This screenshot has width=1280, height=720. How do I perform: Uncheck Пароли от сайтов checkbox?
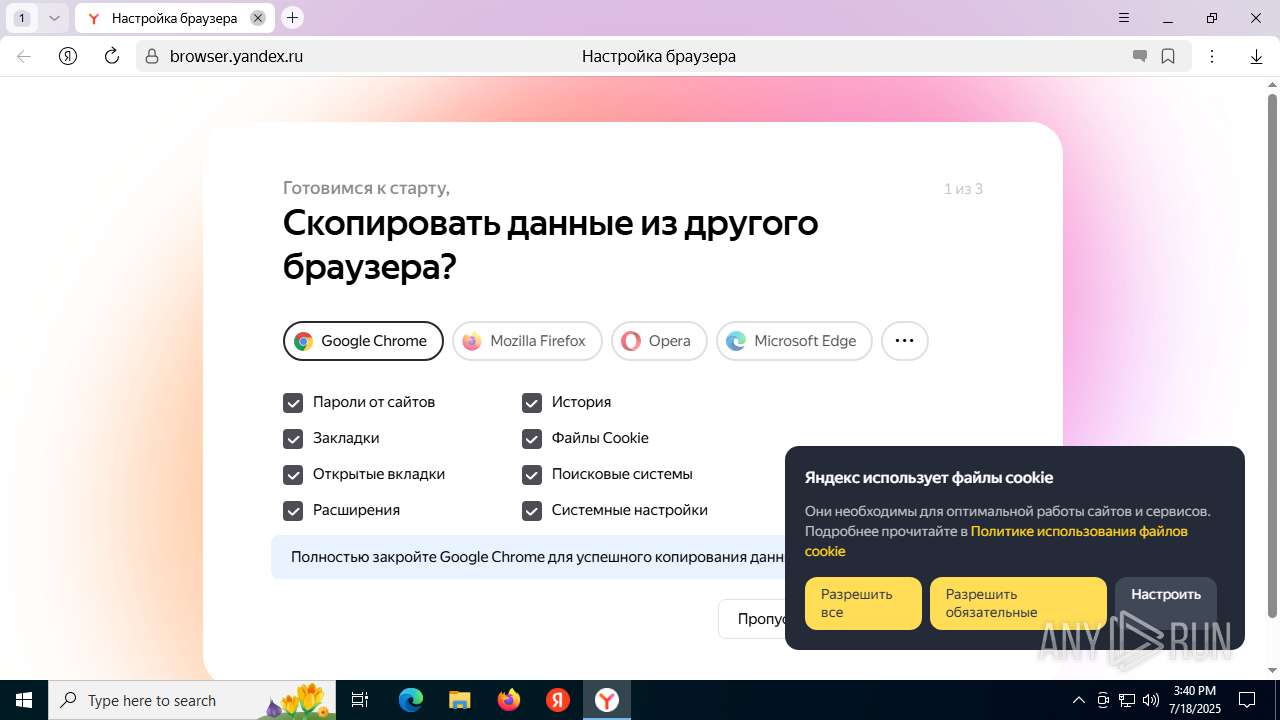(293, 402)
